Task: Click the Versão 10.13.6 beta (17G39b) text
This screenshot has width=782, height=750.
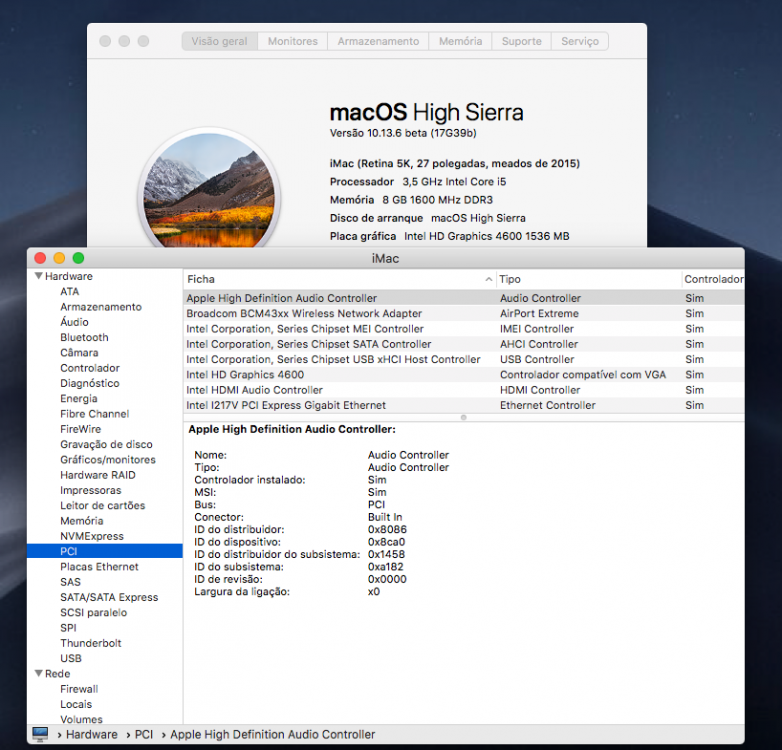Action: 403,133
